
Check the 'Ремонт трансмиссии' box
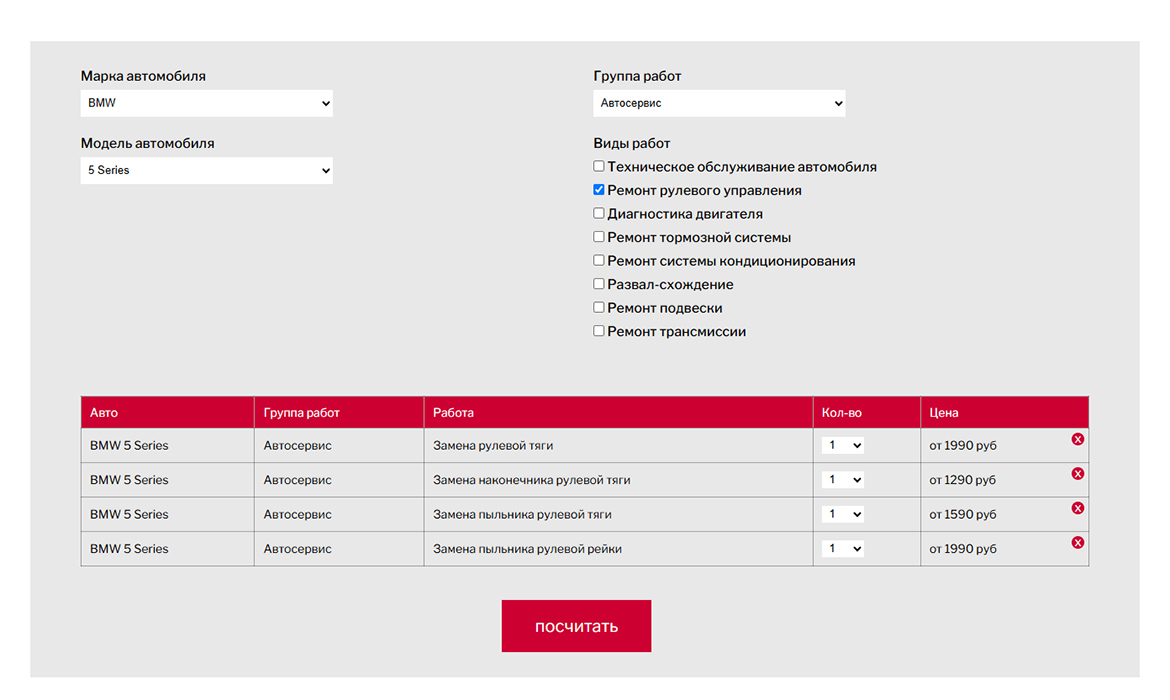(x=598, y=331)
